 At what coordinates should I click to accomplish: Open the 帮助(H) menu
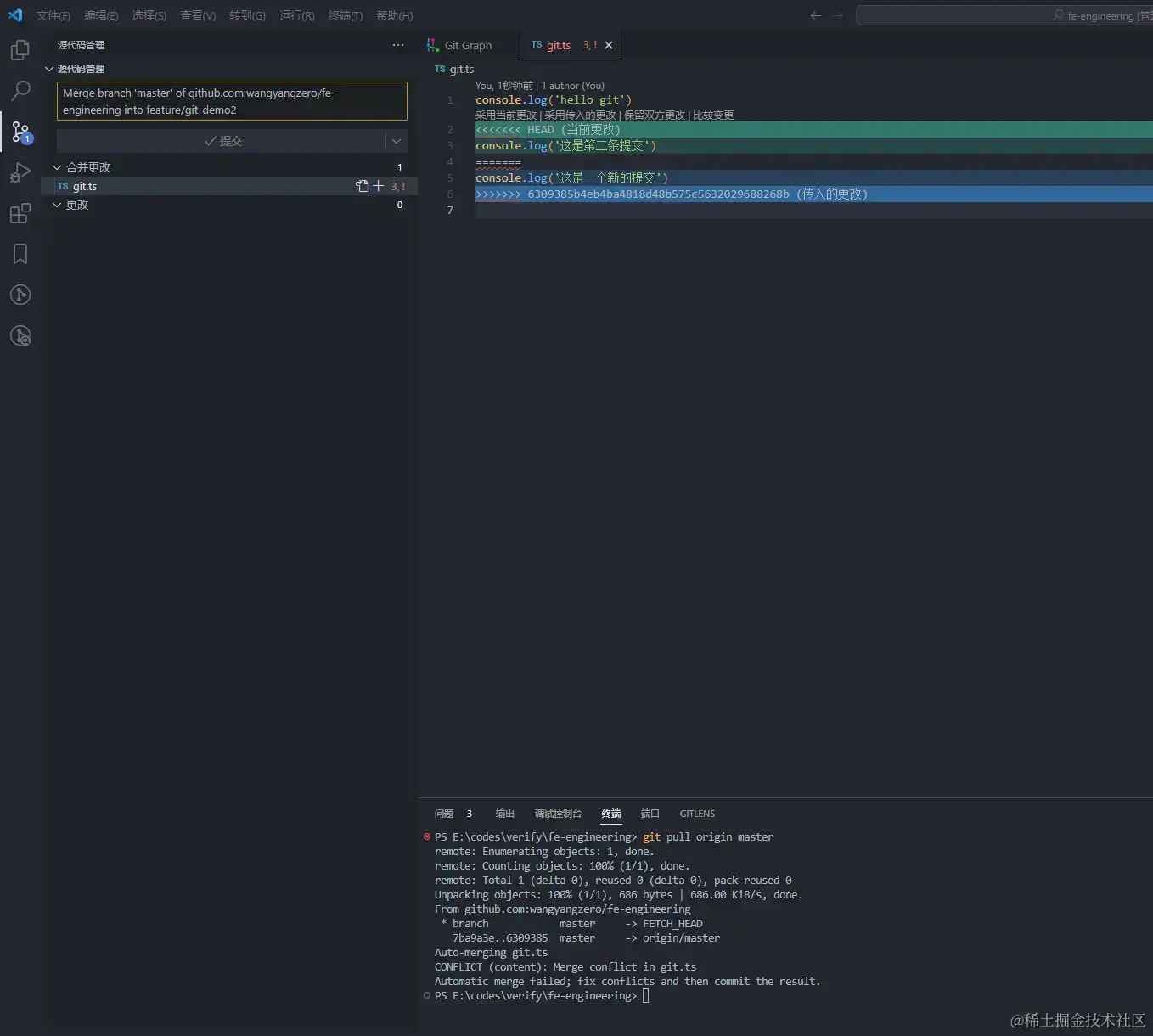[395, 15]
